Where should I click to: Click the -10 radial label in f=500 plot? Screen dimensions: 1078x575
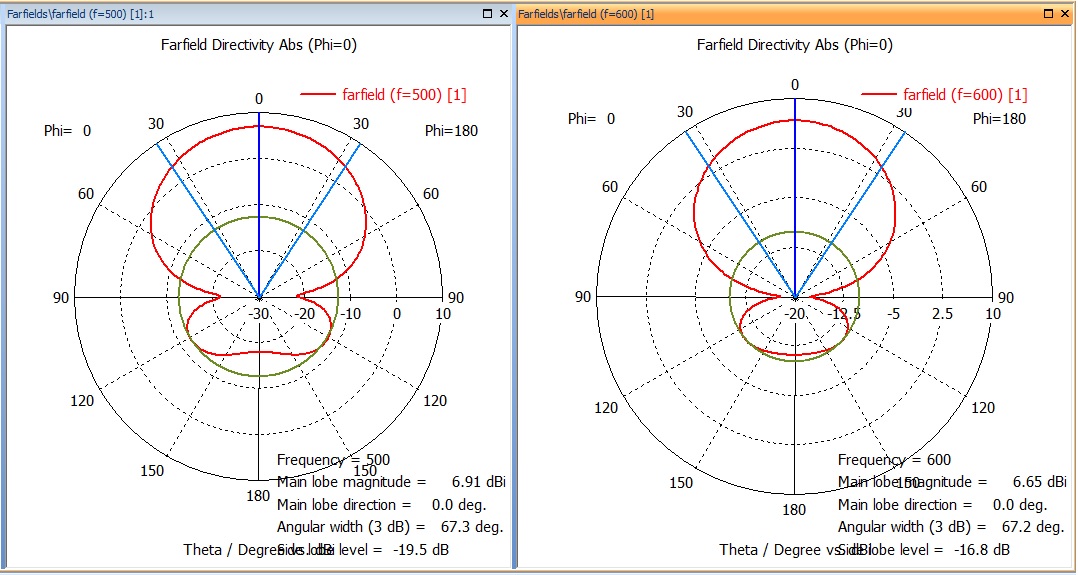[351, 314]
